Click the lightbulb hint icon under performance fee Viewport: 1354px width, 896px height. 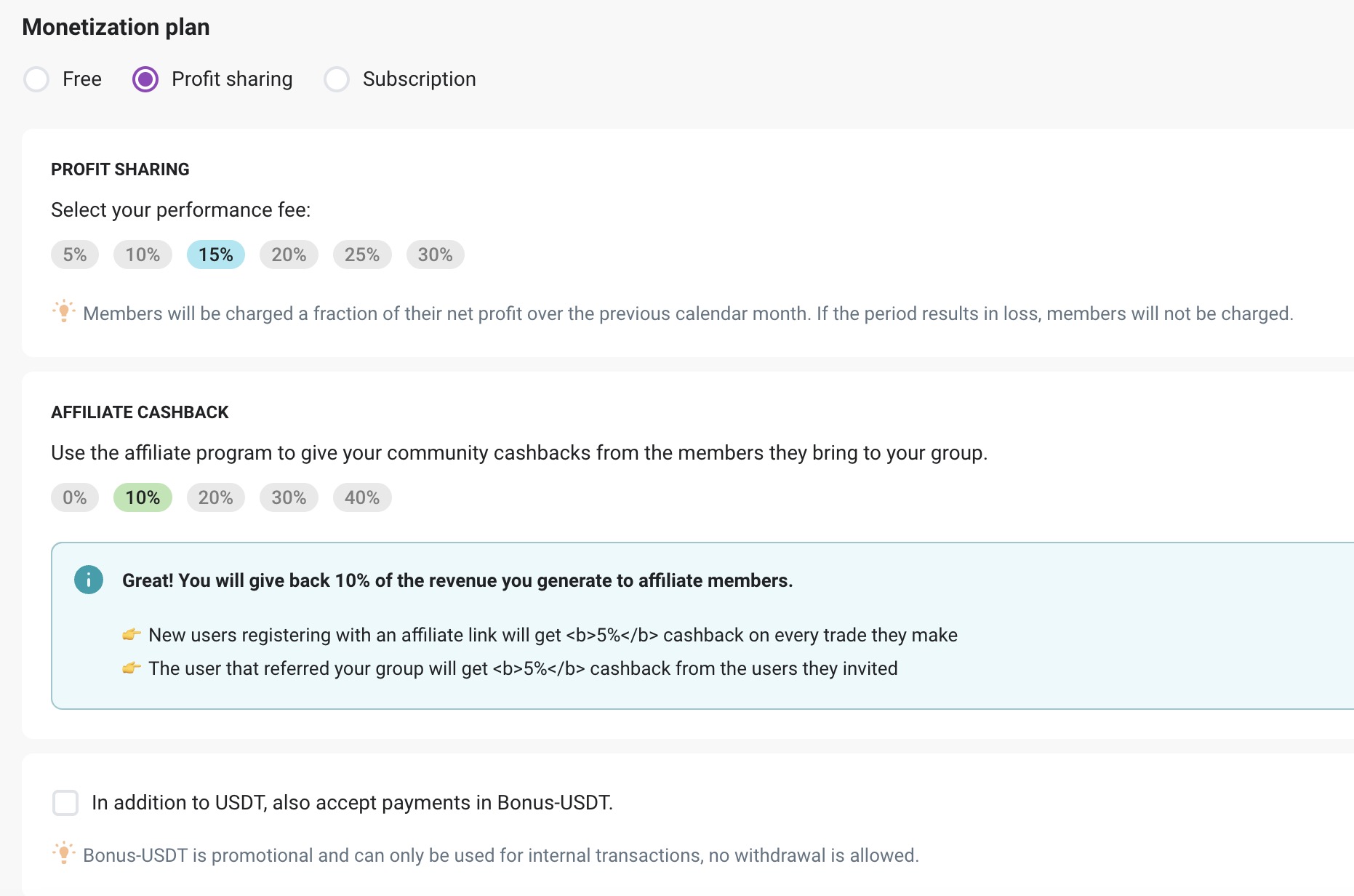(64, 311)
